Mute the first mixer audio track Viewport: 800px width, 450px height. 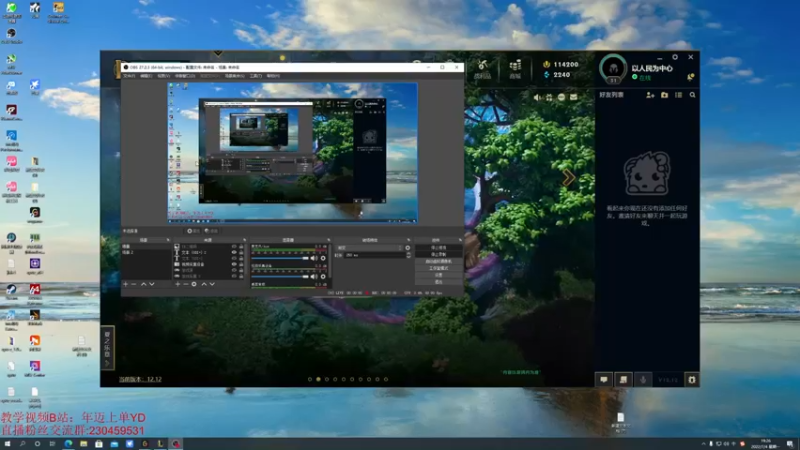[314, 258]
